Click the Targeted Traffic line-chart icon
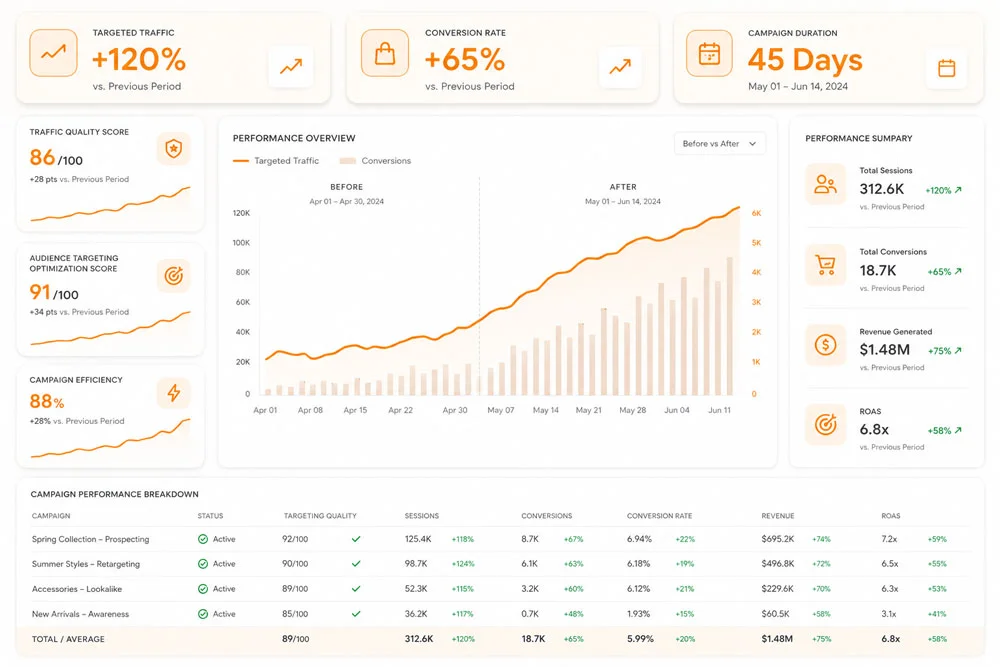 [x=54, y=53]
